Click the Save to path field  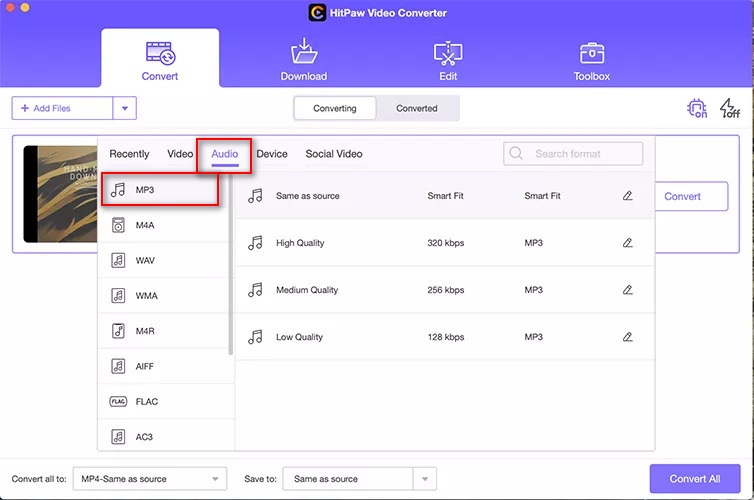click(x=348, y=479)
